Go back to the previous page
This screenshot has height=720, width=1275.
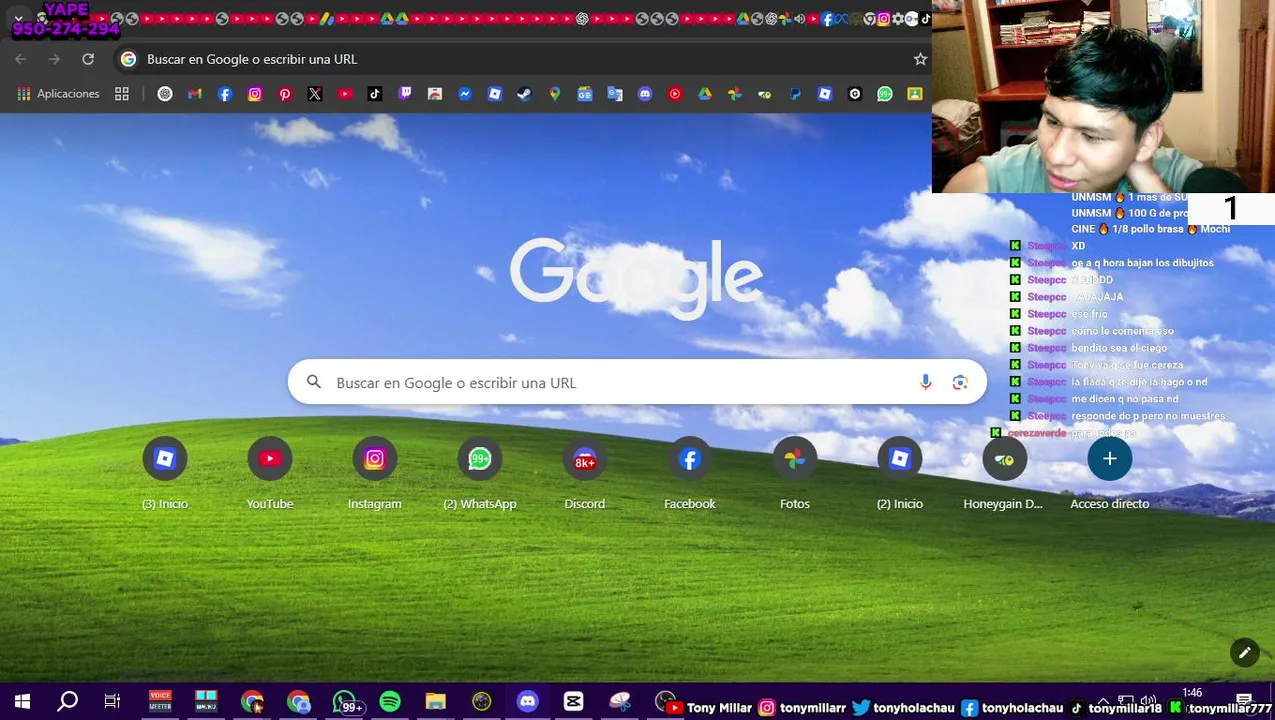(x=21, y=59)
